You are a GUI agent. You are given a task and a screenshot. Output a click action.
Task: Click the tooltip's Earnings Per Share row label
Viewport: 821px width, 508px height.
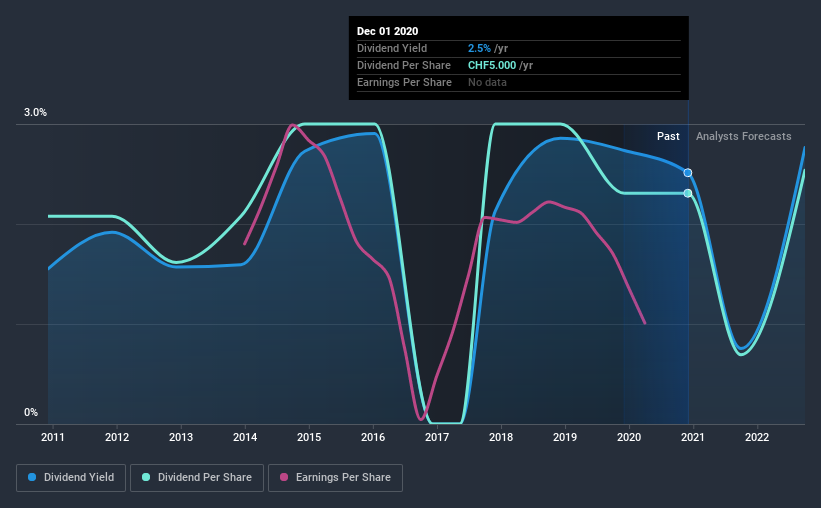coord(404,82)
